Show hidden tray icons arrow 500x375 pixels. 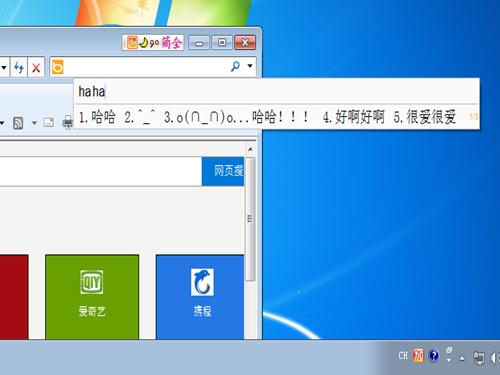pyautogui.click(x=462, y=359)
